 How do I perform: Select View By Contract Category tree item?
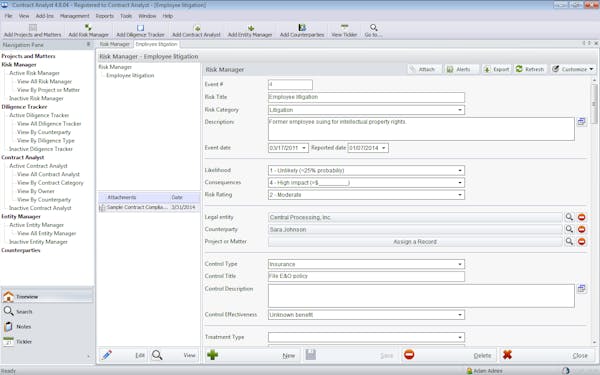pyautogui.click(x=50, y=183)
